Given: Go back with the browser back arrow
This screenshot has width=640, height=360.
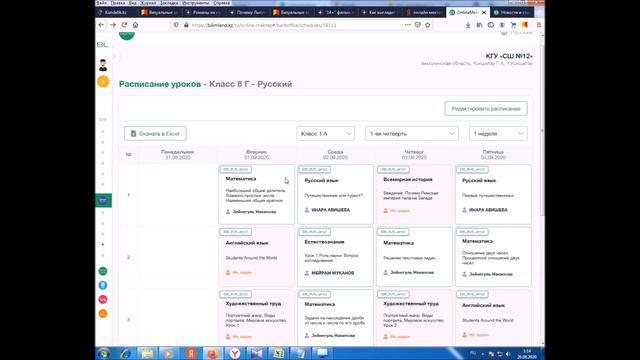Looking at the screenshot, I should point(101,25).
